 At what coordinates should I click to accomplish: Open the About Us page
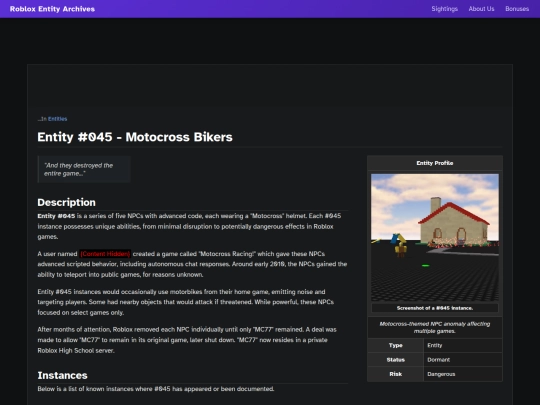point(481,9)
